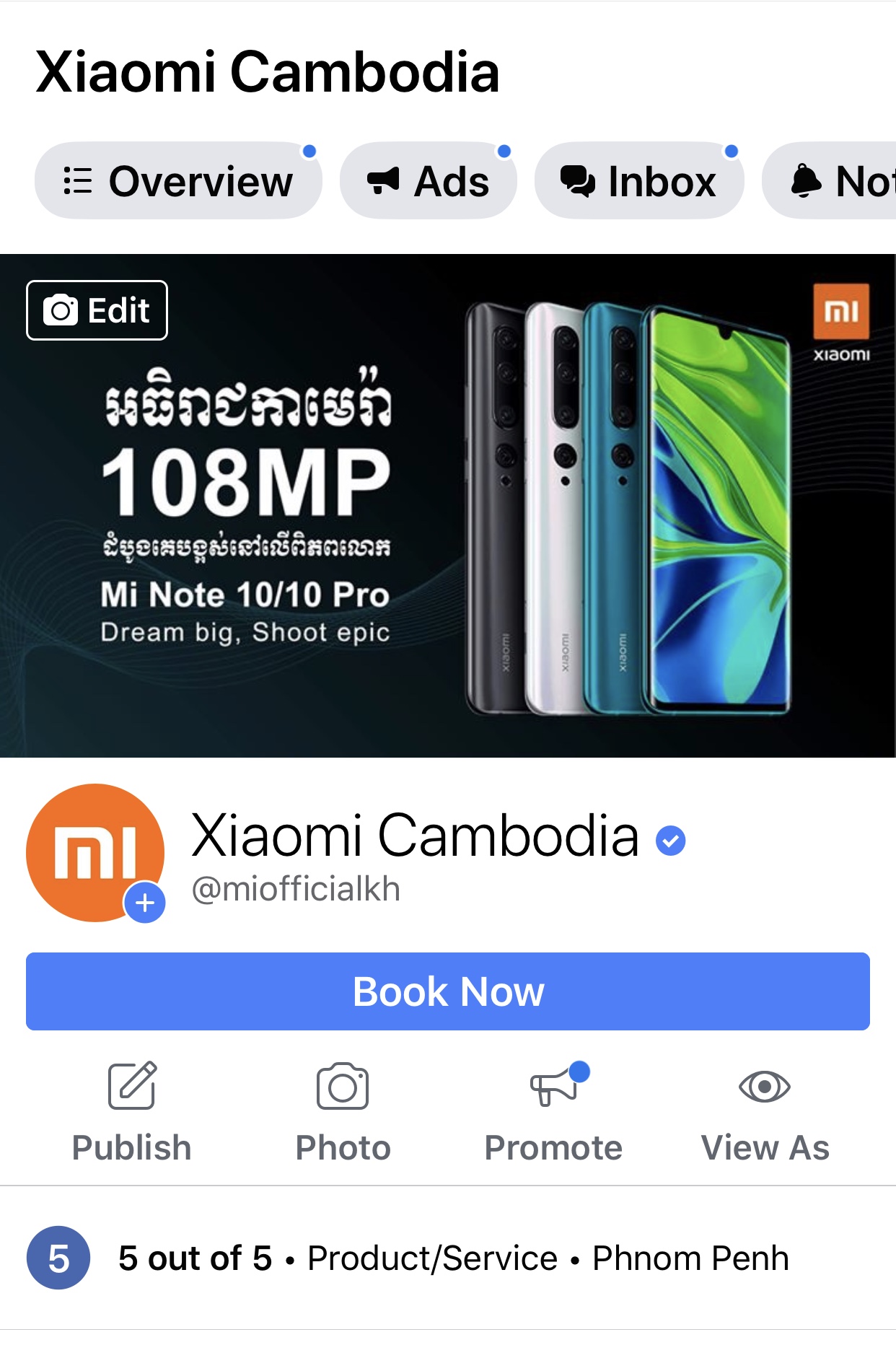Open the Mi Note 10 cover photo
The image size is (896, 1345).
pyautogui.click(x=448, y=506)
